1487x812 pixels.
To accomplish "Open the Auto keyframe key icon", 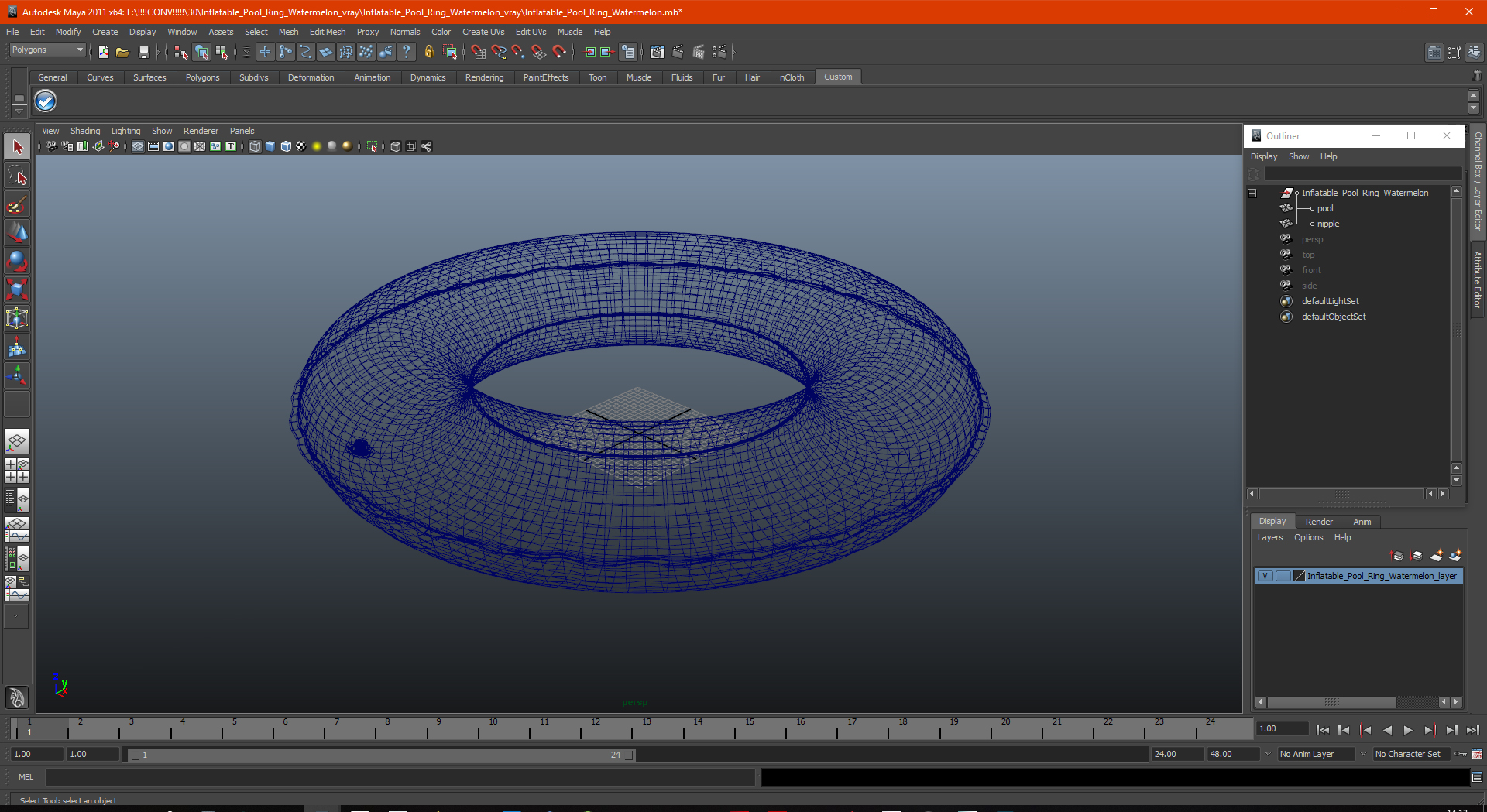I will click(x=1461, y=754).
